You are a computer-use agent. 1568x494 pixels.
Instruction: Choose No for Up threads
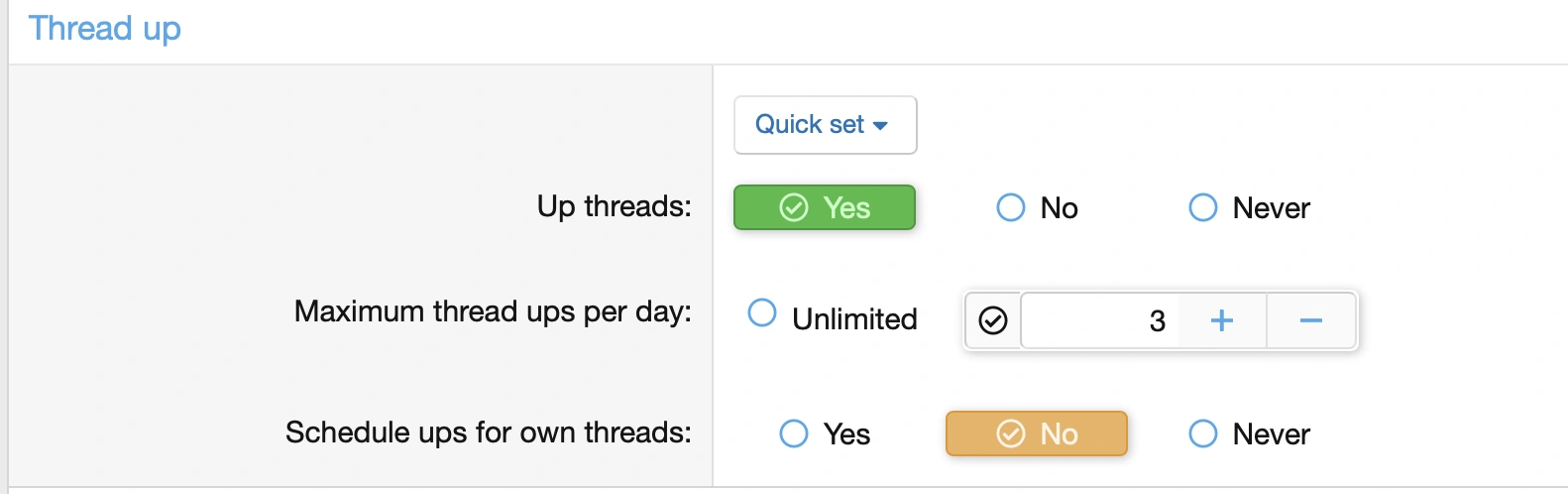1011,207
